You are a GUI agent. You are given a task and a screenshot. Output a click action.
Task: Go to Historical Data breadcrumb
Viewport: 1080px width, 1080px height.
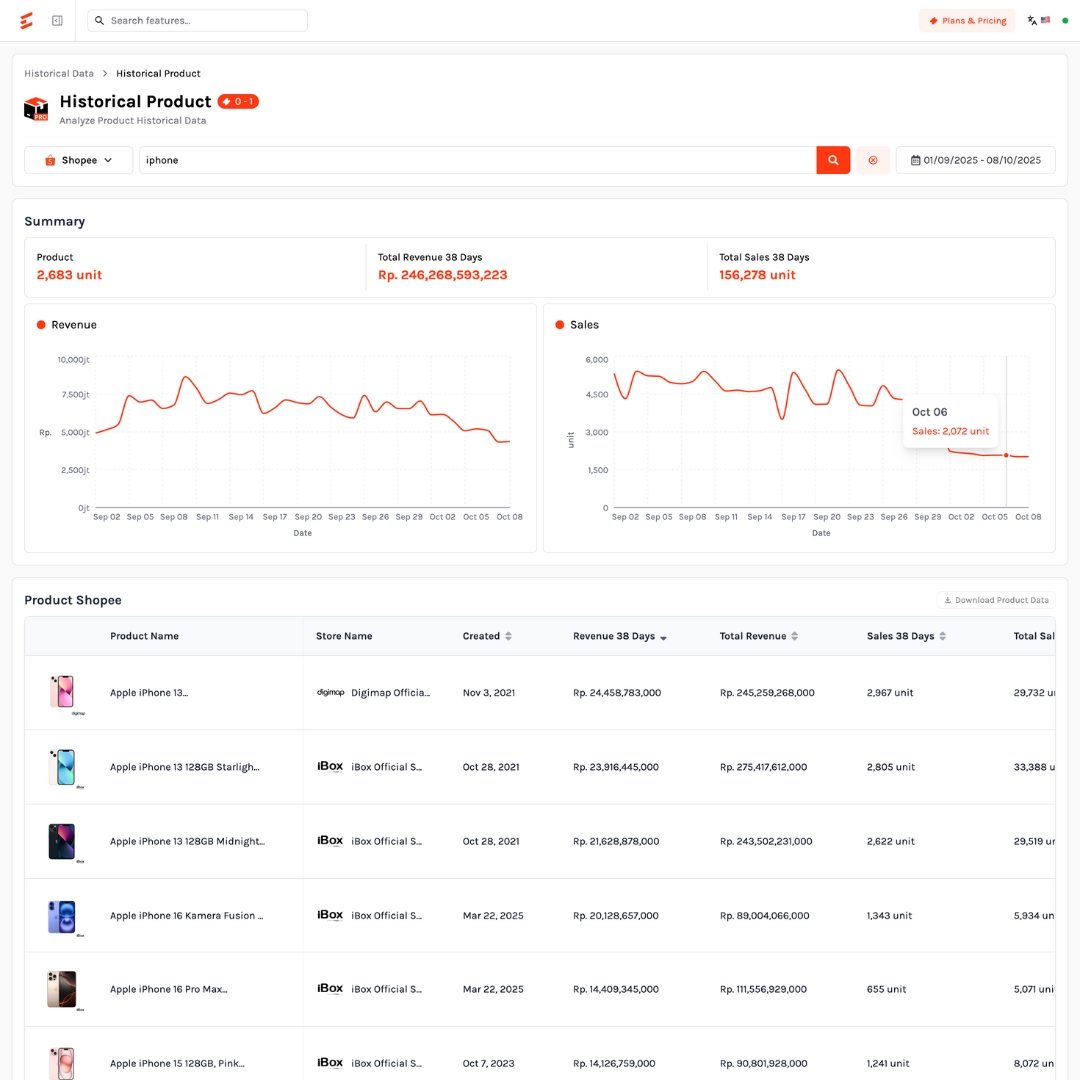(59, 73)
